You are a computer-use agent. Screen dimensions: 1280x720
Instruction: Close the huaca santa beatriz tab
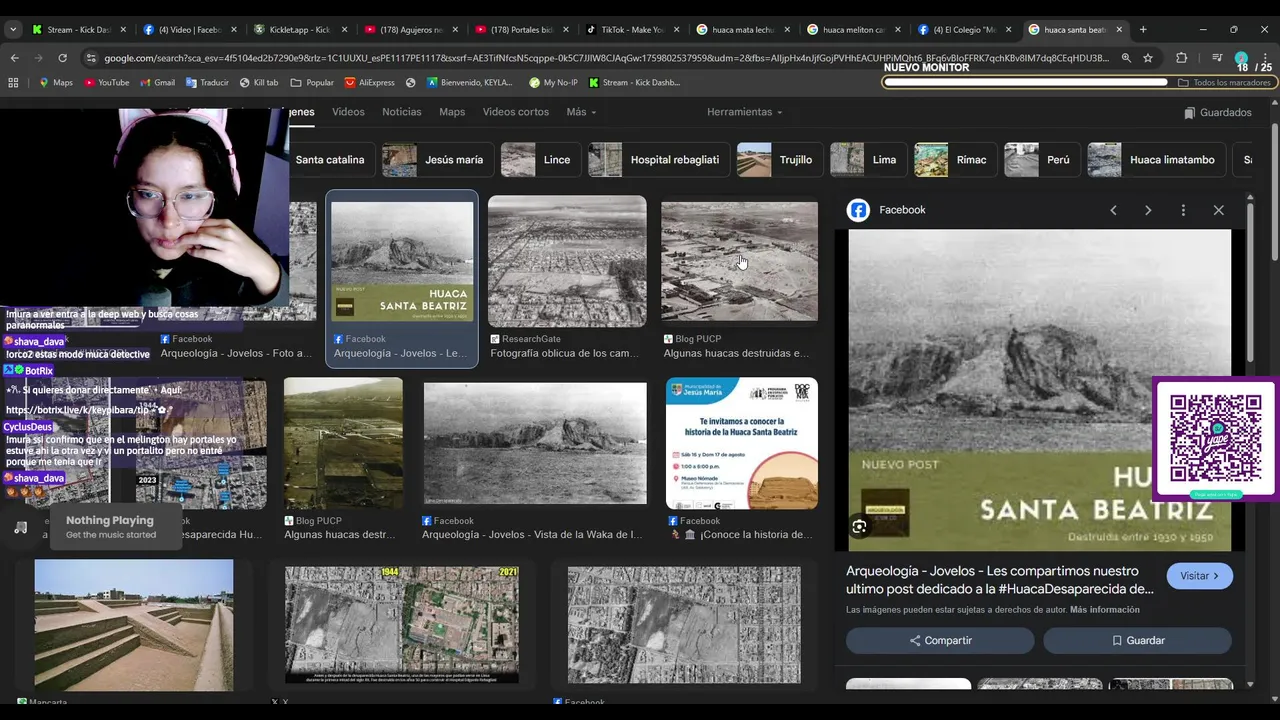coord(1119,30)
